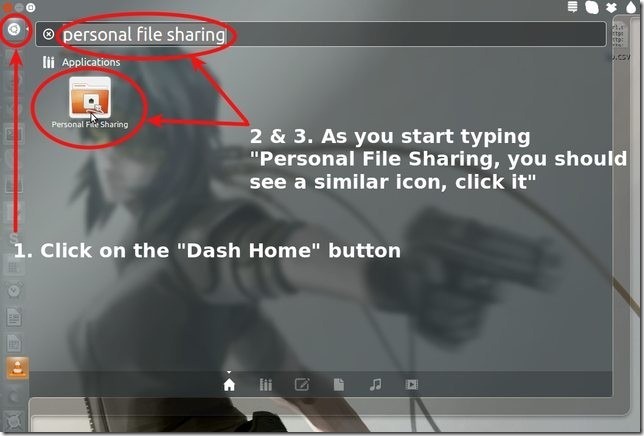Click into the dash search field
Screen dimensions: 644x436
(x=321, y=34)
